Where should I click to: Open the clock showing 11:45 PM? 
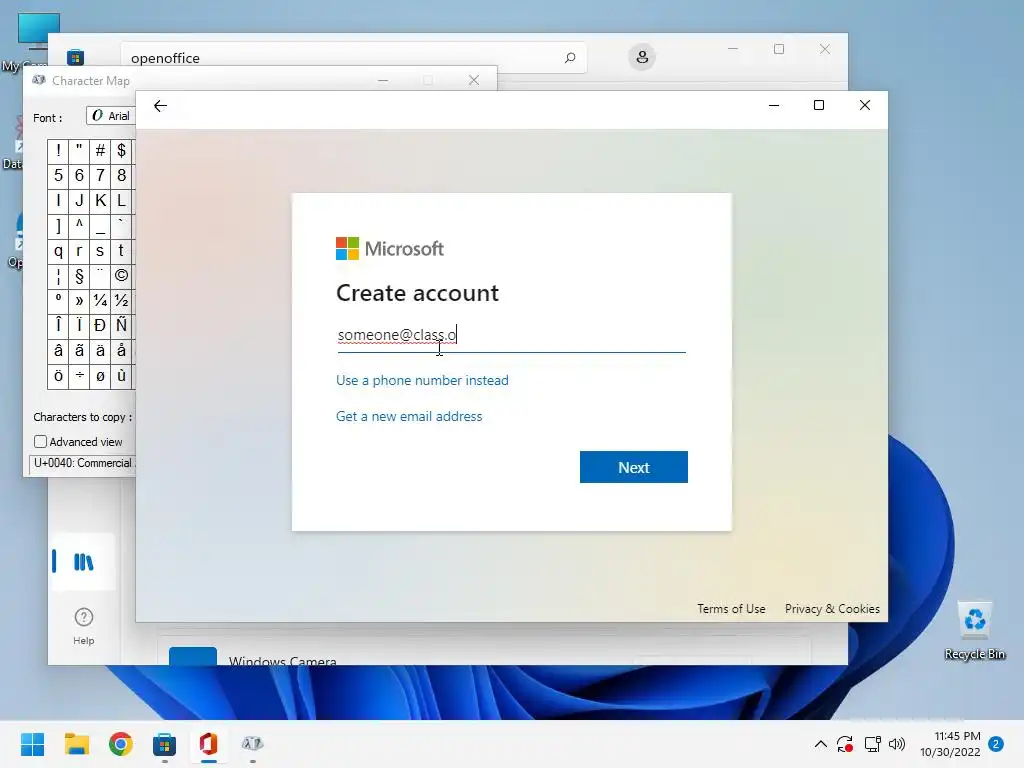(x=950, y=744)
